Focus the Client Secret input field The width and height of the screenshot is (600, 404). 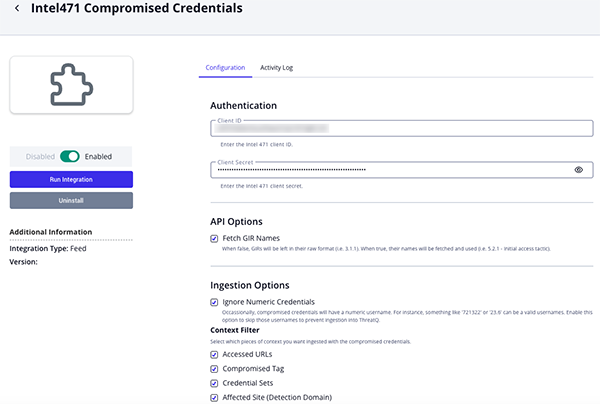[x=402, y=170]
